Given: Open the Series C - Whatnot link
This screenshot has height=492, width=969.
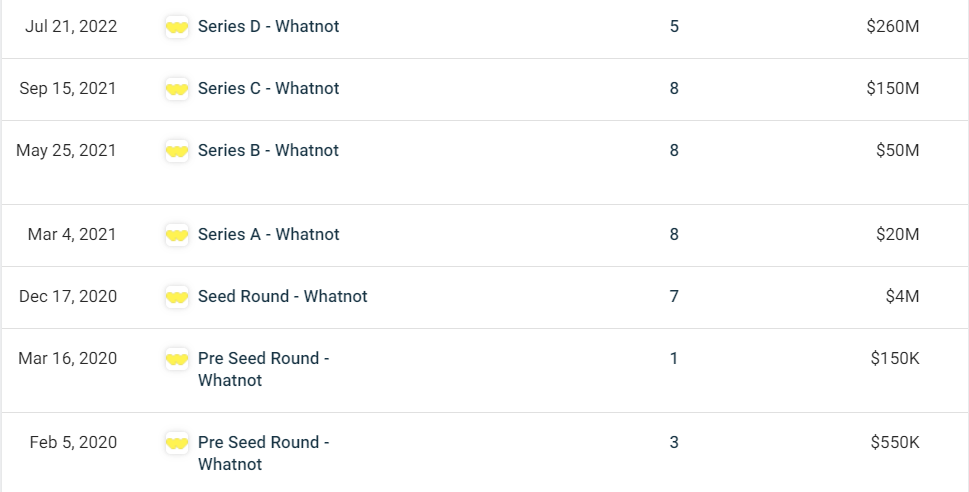Looking at the screenshot, I should [268, 89].
